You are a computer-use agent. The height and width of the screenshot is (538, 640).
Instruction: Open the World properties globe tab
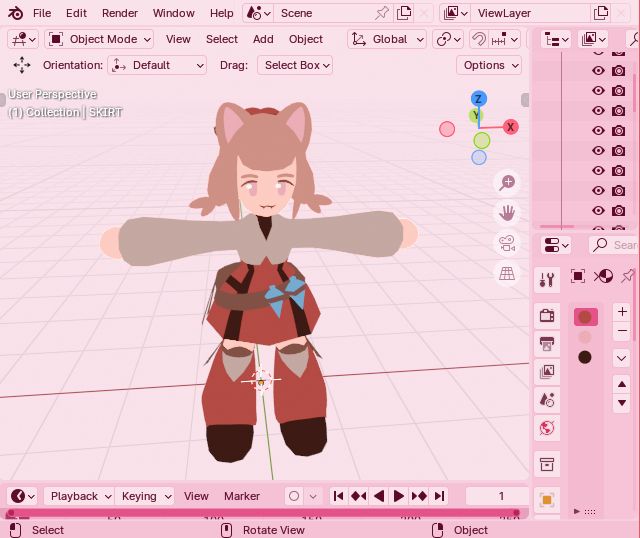[547, 428]
